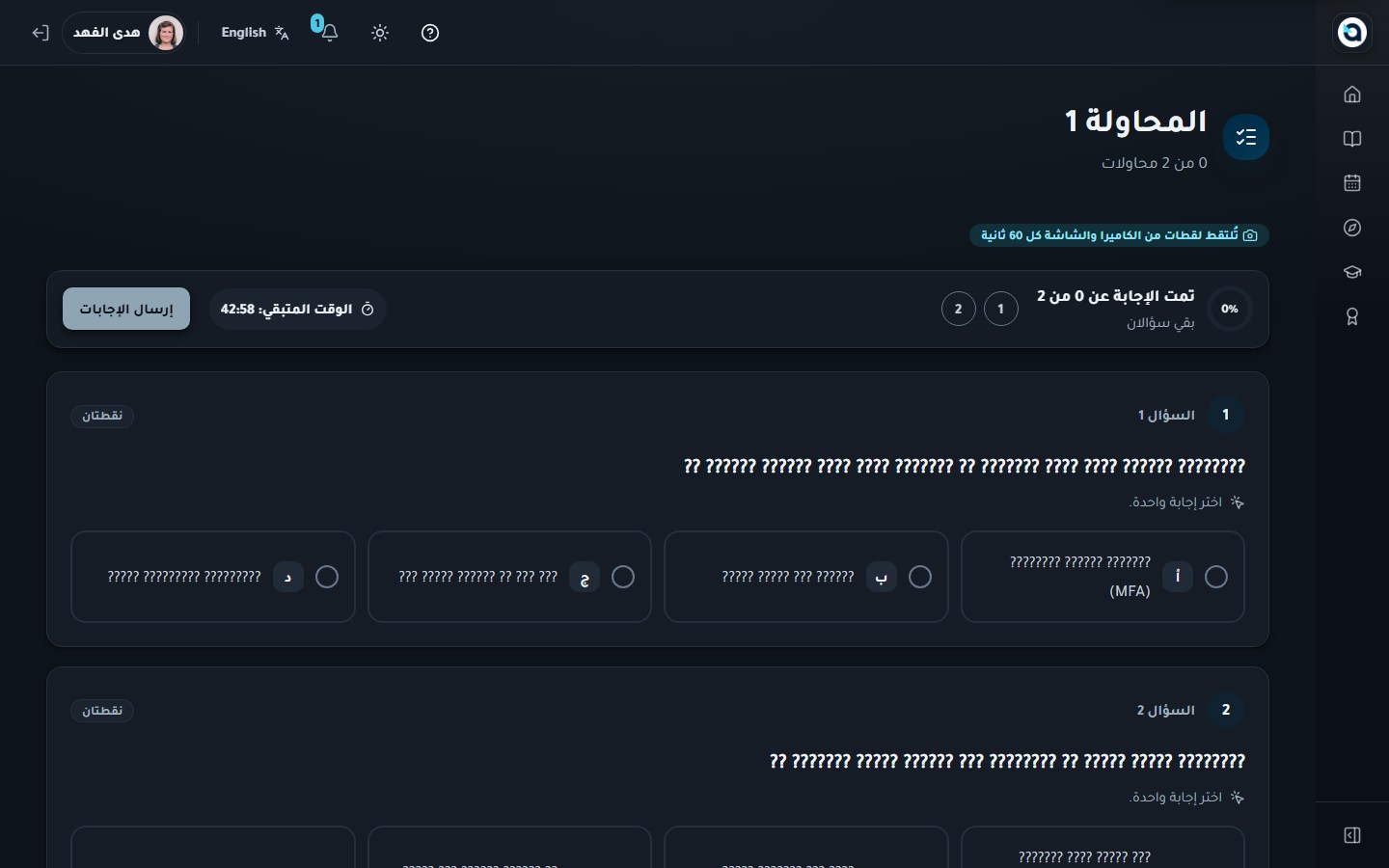The height and width of the screenshot is (868, 1389).
Task: Jump to question 2 navigator circle
Action: pyautogui.click(x=959, y=309)
